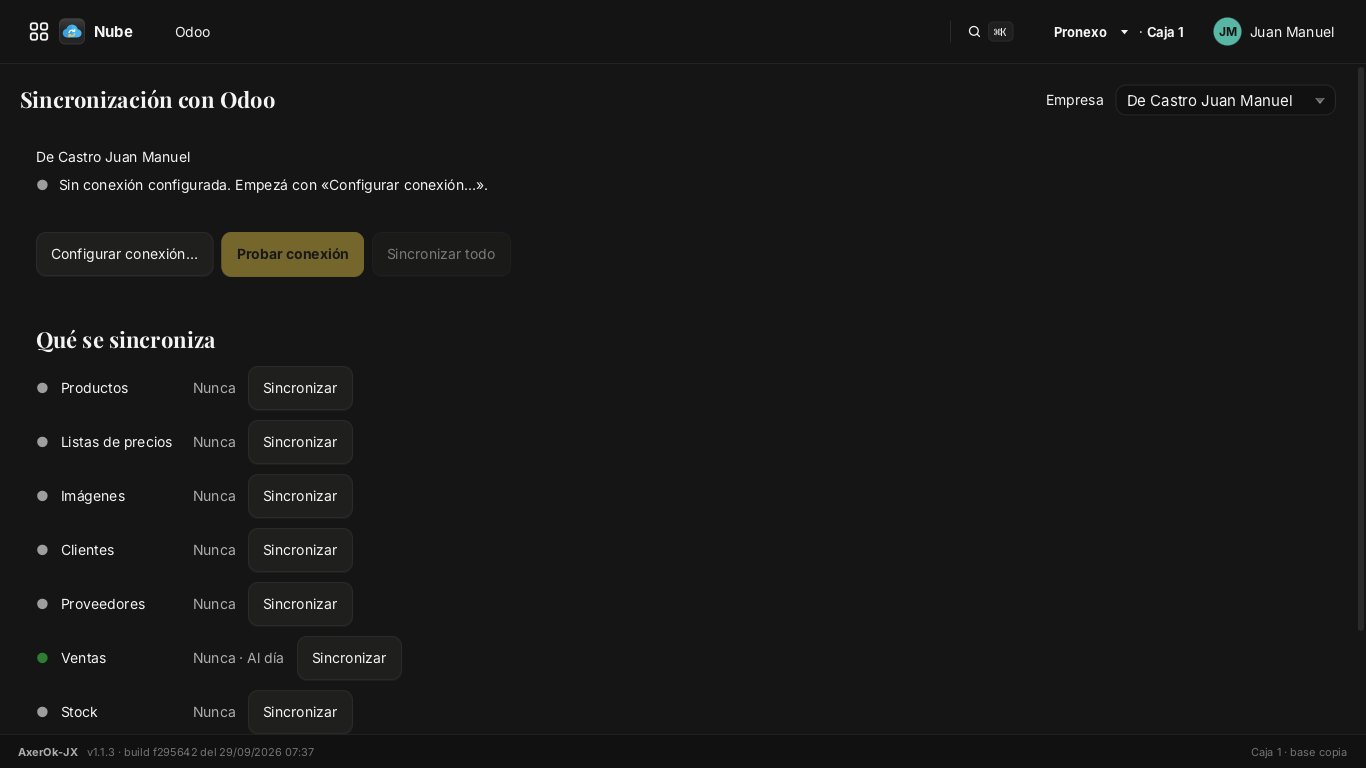Click the vertical page scrollbar
Screen dimensions: 1366x768
coord(1360,350)
